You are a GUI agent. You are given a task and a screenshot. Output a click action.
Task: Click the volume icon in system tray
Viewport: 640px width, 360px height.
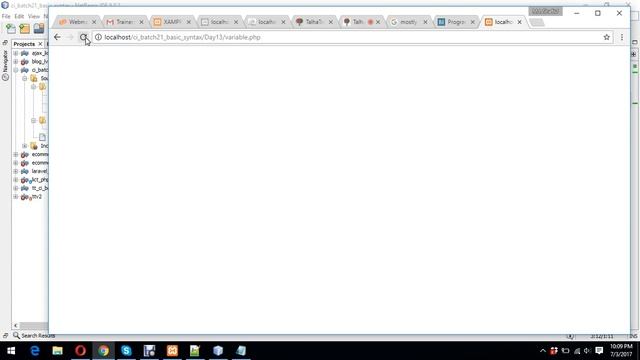pyautogui.click(x=587, y=351)
